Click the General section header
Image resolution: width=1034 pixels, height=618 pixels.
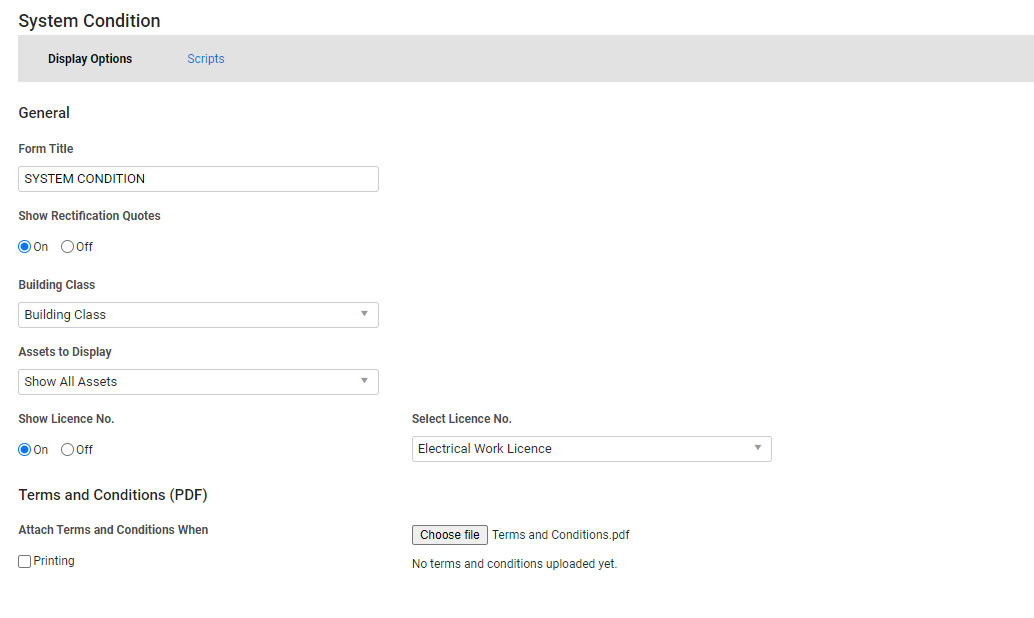coord(44,112)
